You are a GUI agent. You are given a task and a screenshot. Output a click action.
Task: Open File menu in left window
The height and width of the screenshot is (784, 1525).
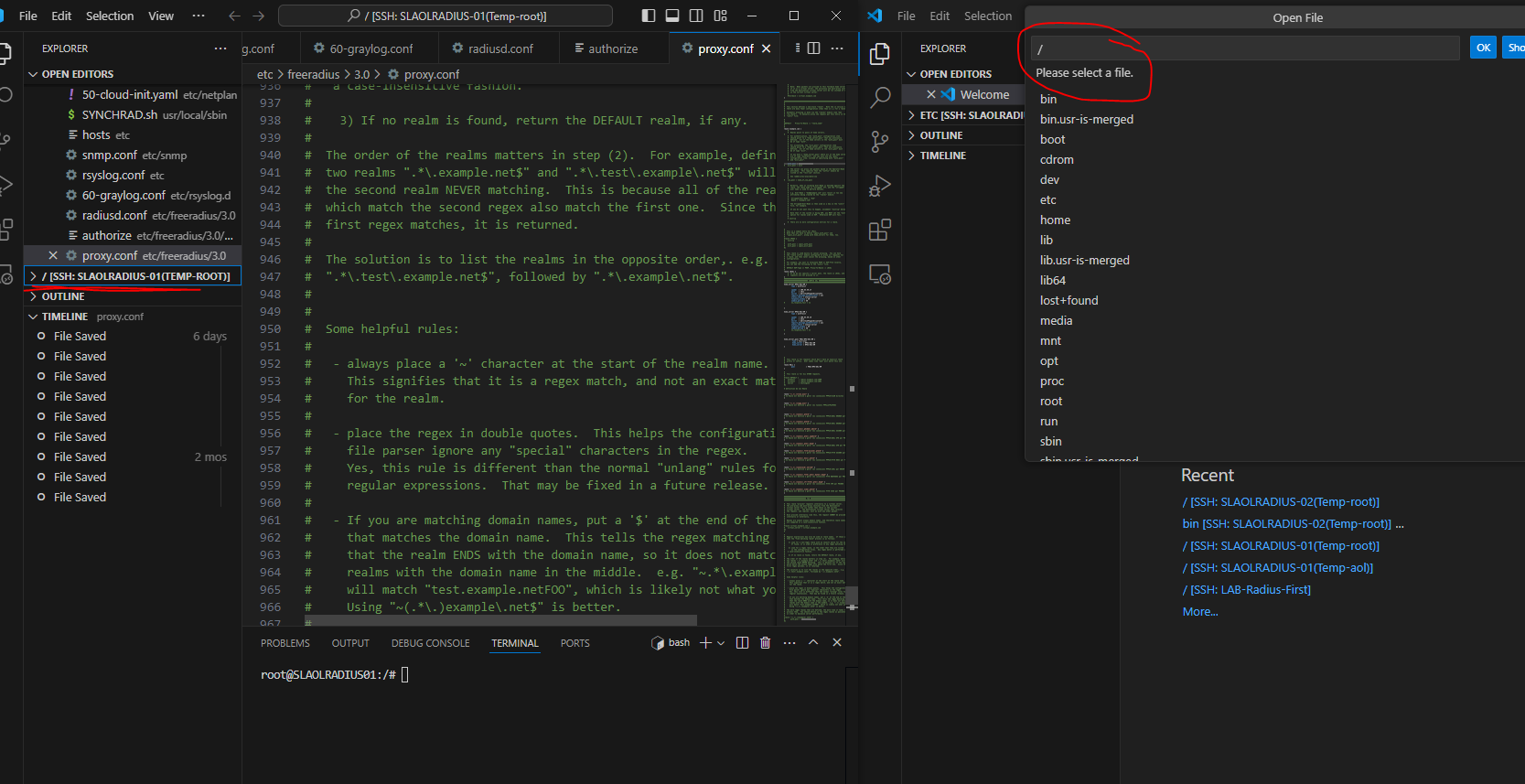28,16
